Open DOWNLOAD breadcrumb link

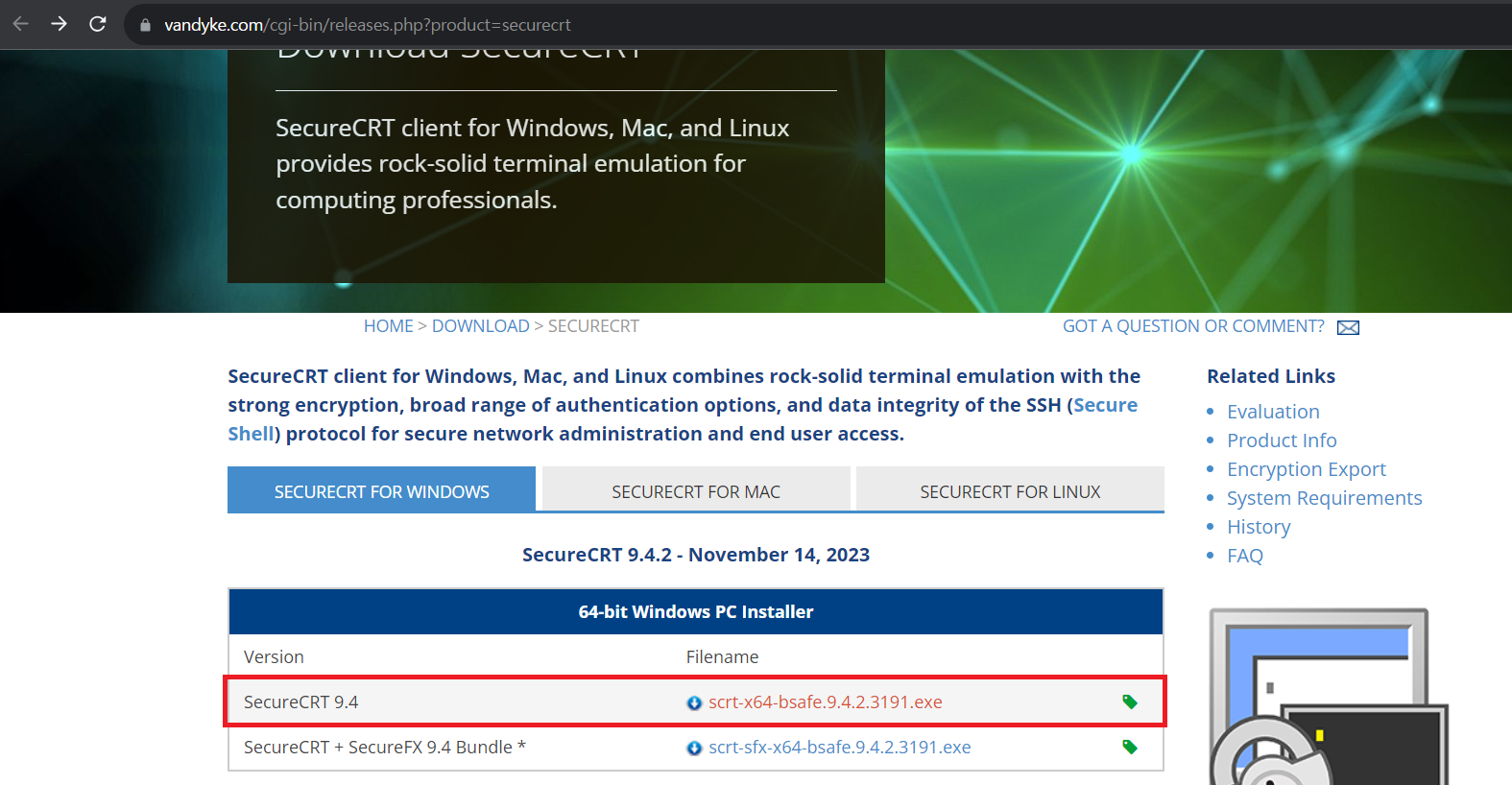pos(480,326)
